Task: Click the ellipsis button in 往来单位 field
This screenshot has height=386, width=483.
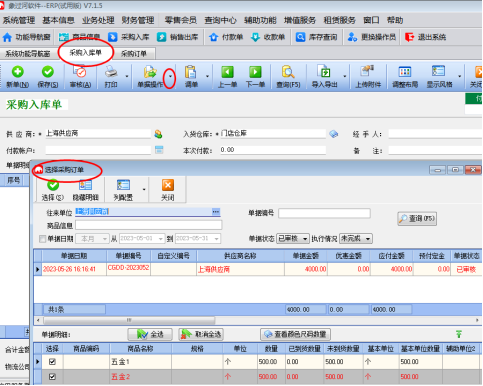Action: (216, 212)
